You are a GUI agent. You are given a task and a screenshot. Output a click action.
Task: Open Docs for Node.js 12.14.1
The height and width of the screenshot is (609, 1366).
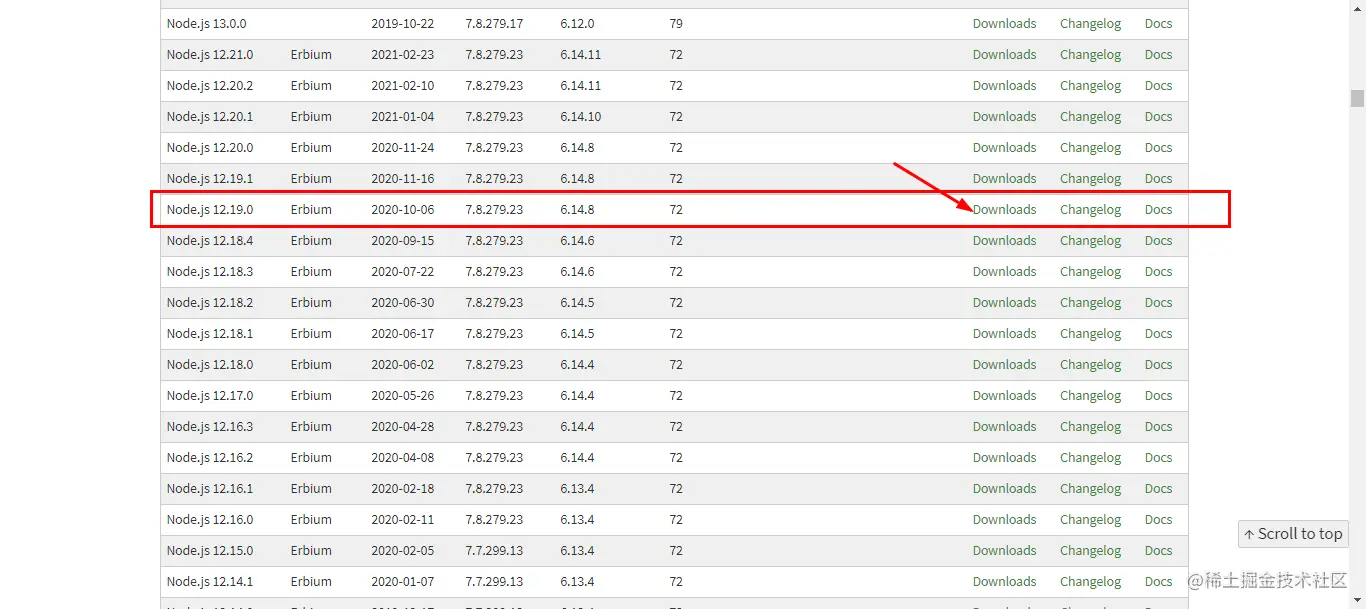[x=1158, y=582]
